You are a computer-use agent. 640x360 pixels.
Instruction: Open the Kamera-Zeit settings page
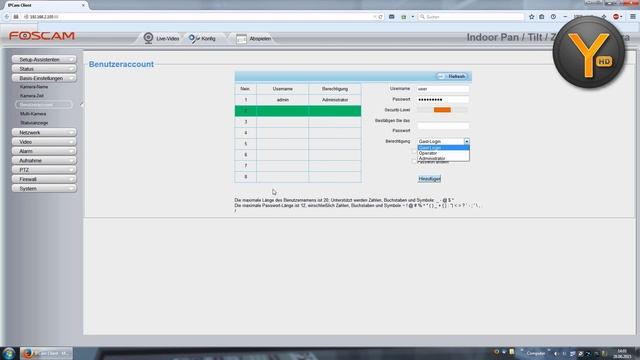(x=32, y=96)
